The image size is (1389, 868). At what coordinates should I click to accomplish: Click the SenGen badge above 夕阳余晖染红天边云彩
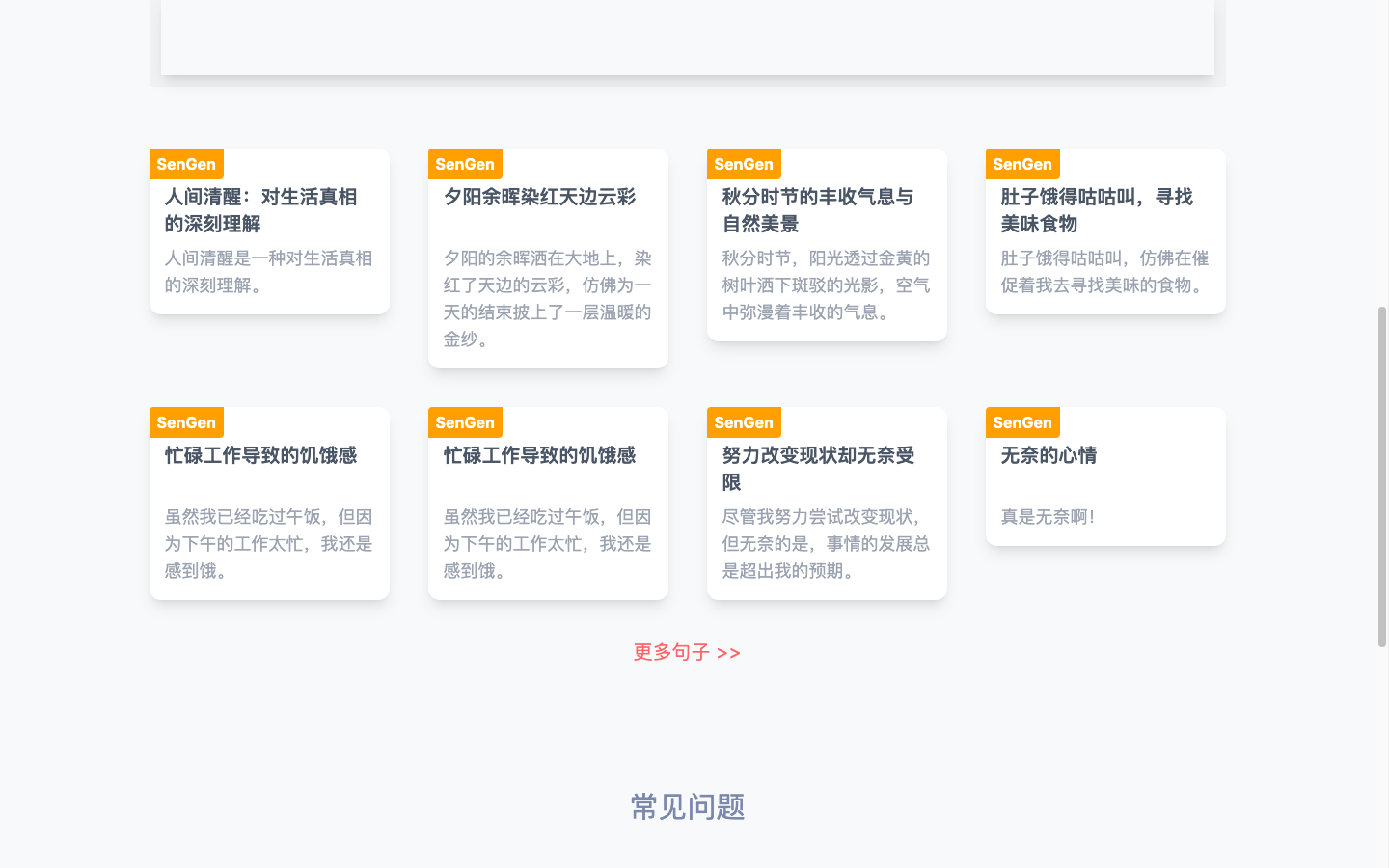465,164
